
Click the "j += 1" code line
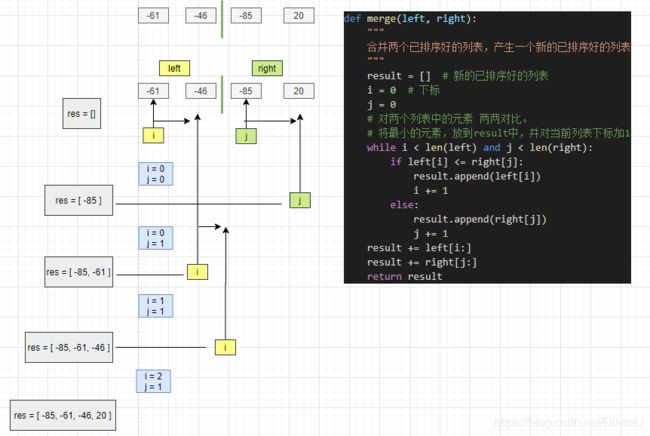(x=431, y=234)
